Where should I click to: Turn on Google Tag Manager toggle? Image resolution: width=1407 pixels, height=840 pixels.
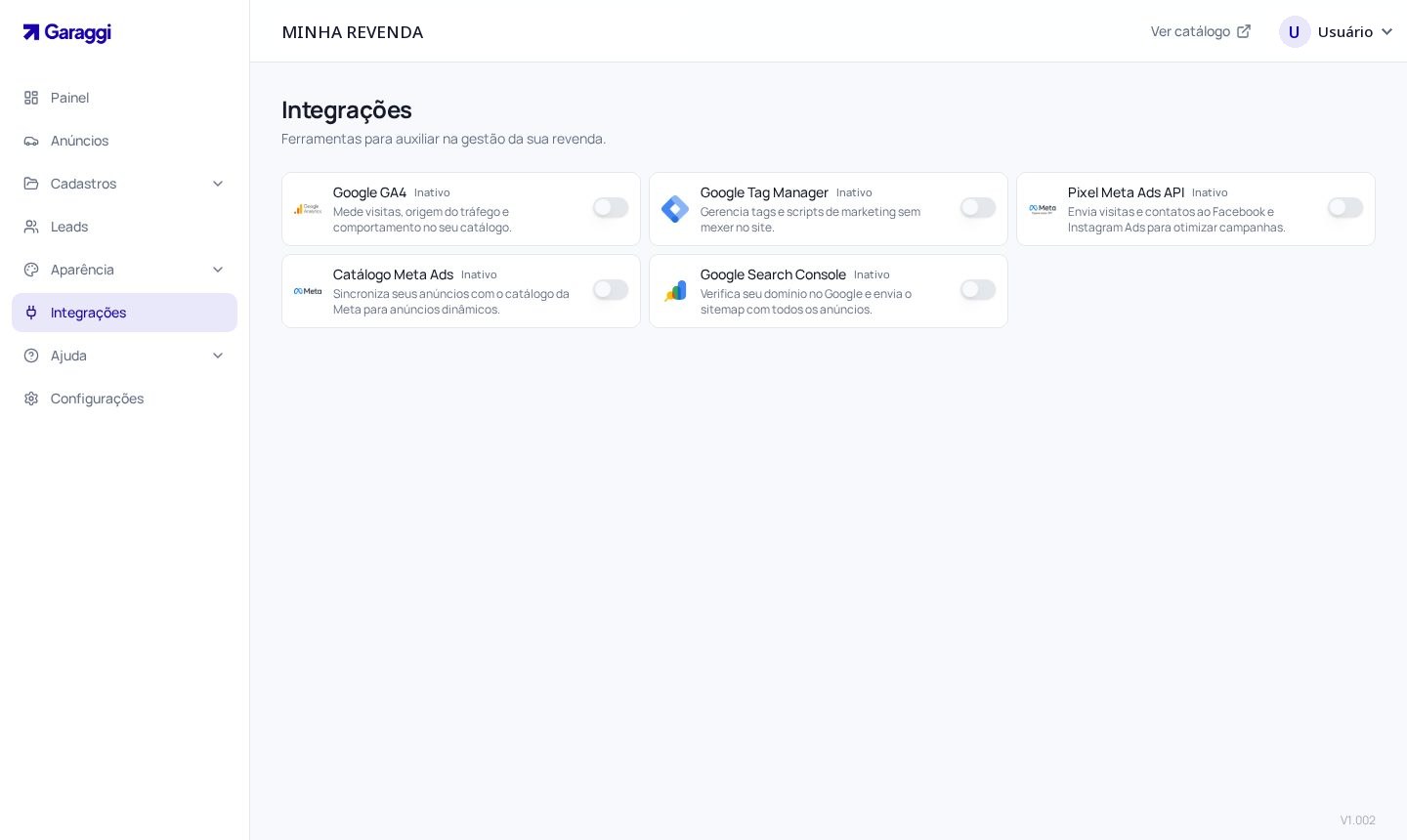[x=978, y=207]
